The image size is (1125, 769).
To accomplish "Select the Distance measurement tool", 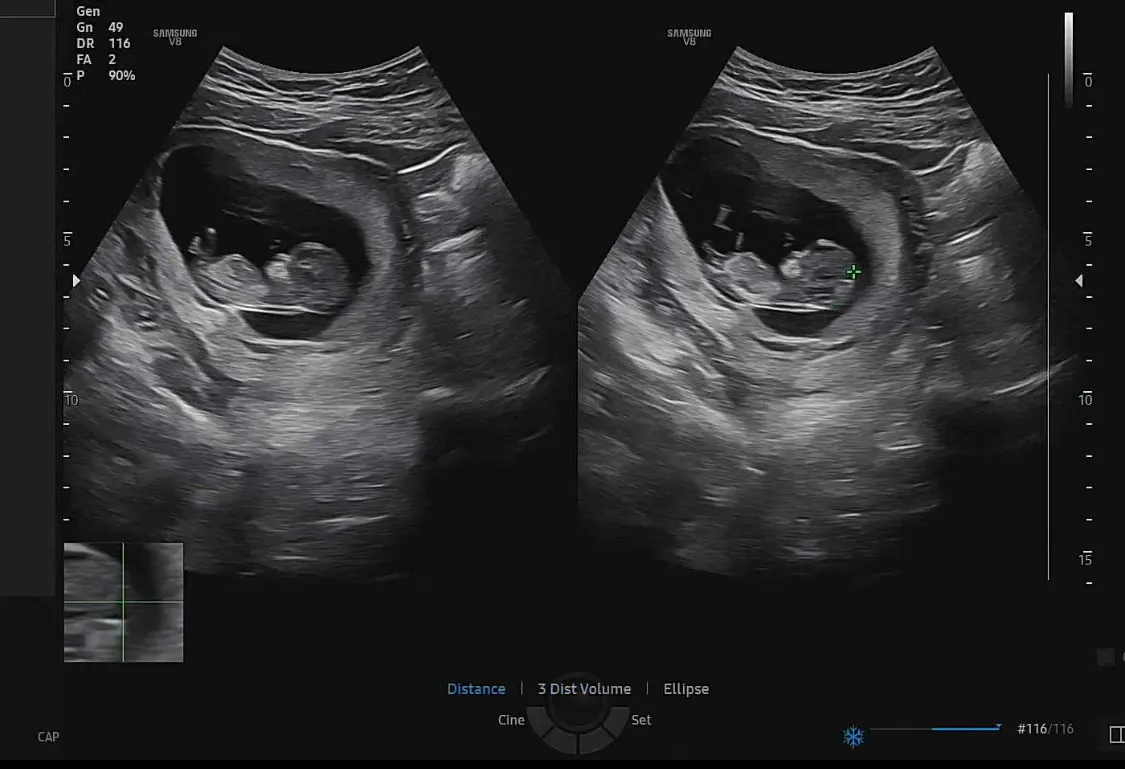I will coord(476,689).
